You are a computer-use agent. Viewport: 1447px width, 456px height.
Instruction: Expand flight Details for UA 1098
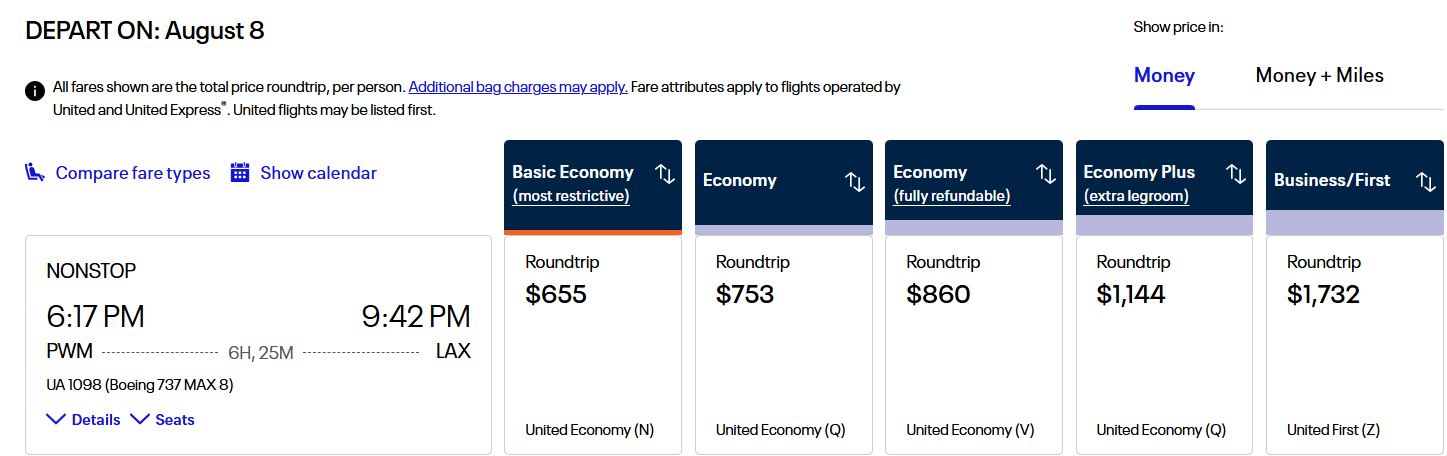click(x=84, y=420)
